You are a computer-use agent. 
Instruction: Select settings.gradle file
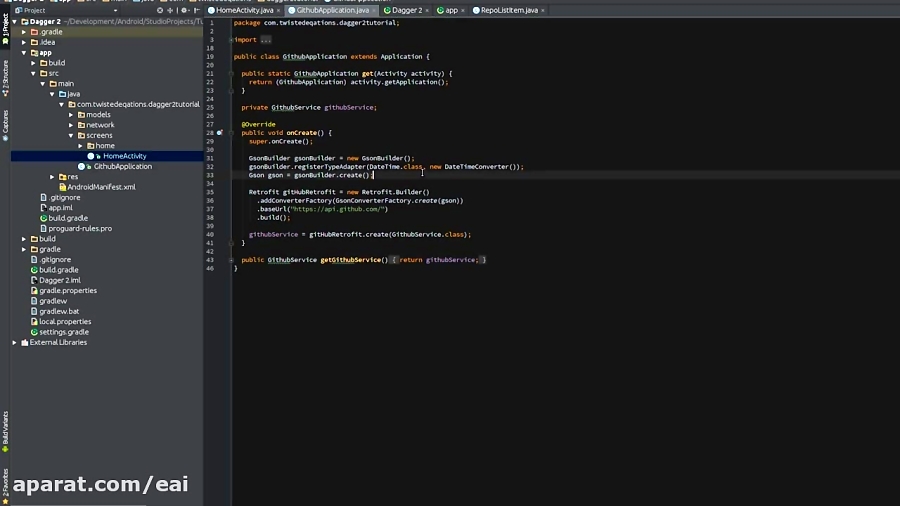pyautogui.click(x=64, y=332)
